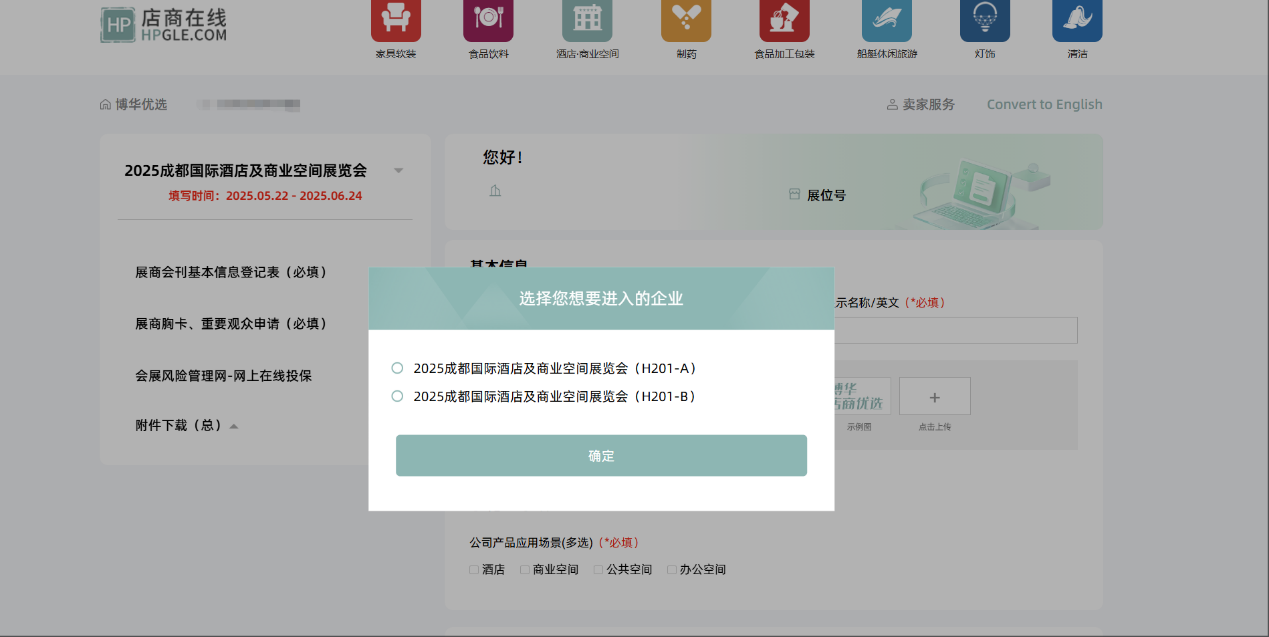Open the 食品加工包装 mixer icon
This screenshot has height=637, width=1269.
(x=784, y=20)
